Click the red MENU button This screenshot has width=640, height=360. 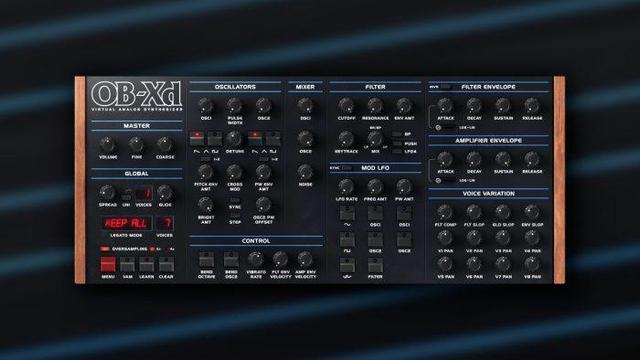pyautogui.click(x=108, y=265)
